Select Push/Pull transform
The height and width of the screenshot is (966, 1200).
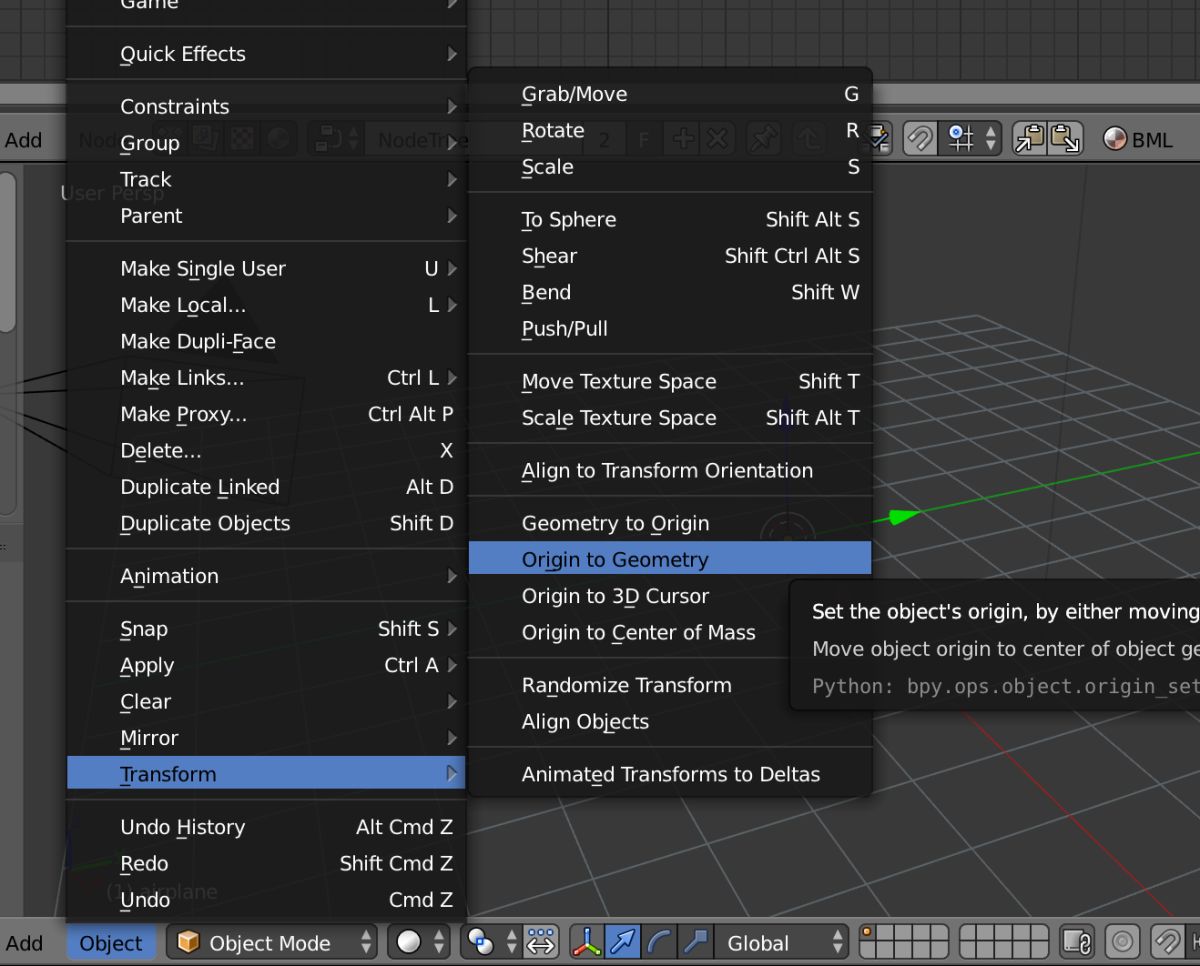(x=670, y=329)
